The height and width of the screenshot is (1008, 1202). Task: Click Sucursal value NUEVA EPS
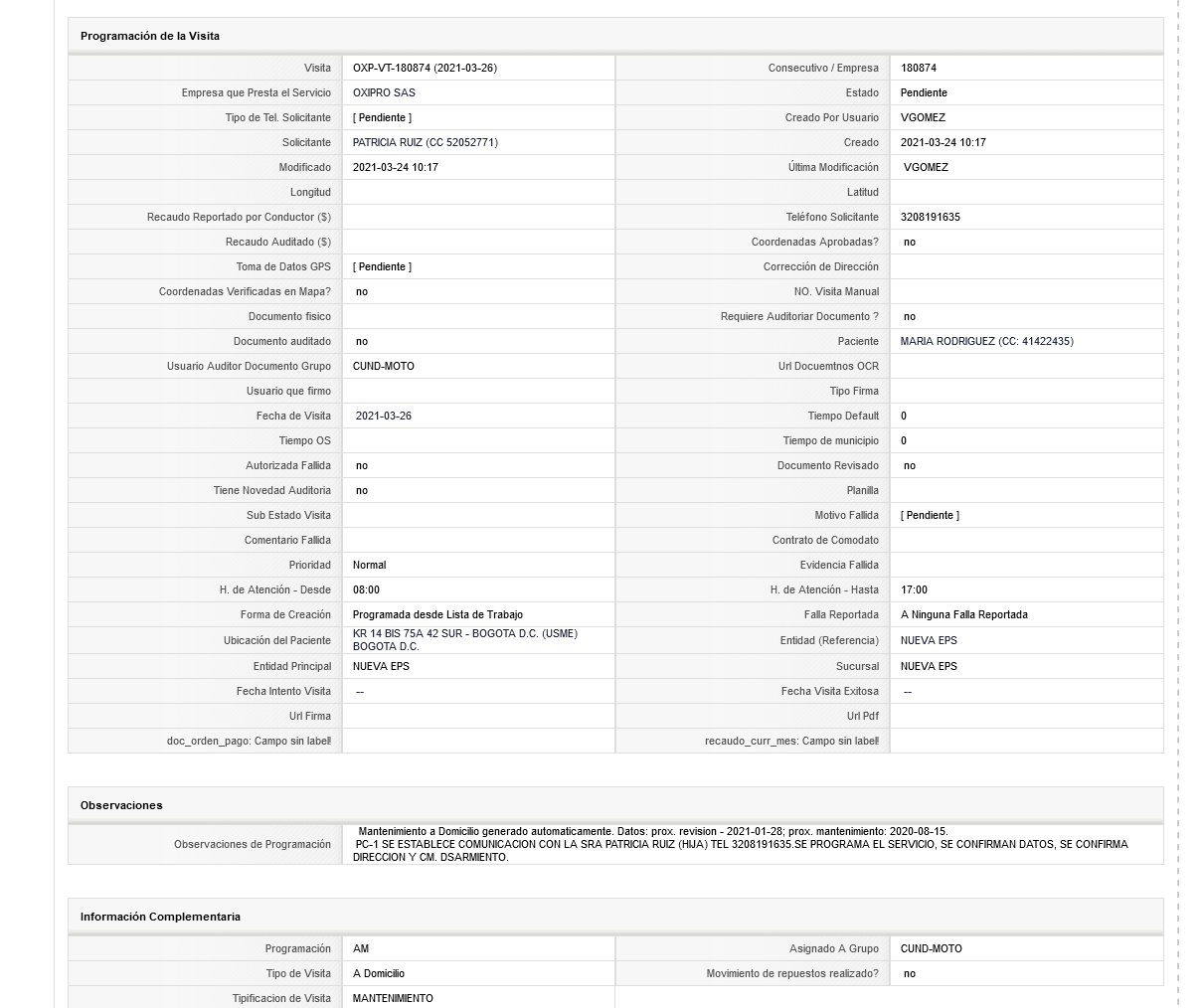pos(929,666)
